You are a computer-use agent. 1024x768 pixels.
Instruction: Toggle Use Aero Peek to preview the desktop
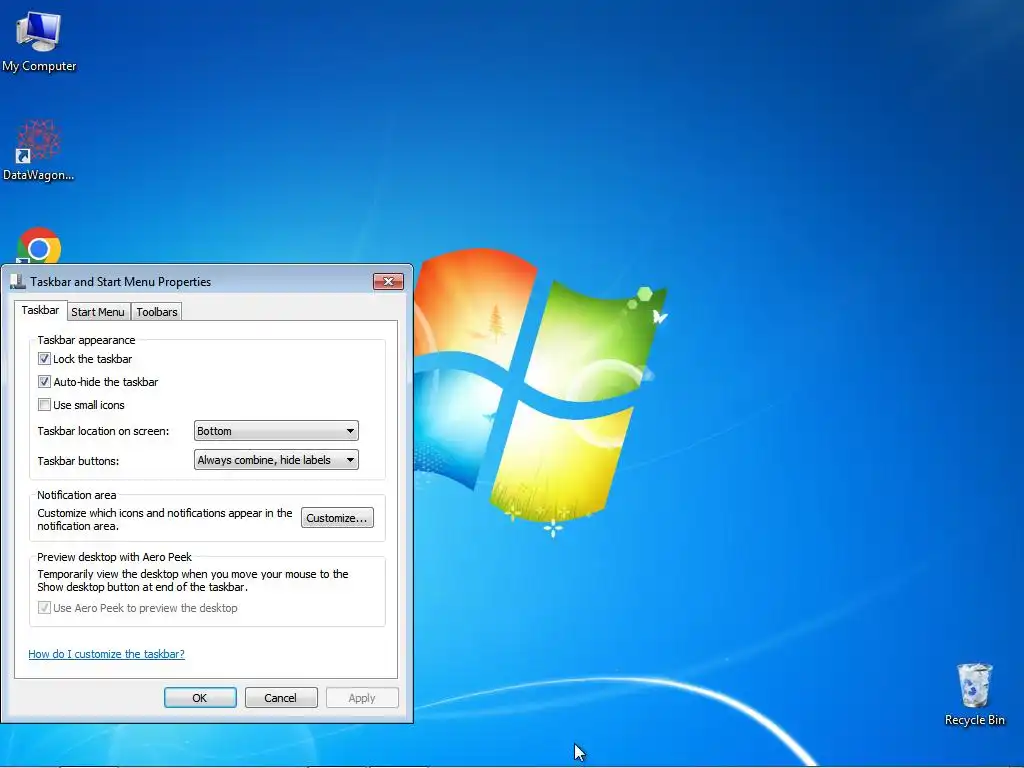[44, 608]
